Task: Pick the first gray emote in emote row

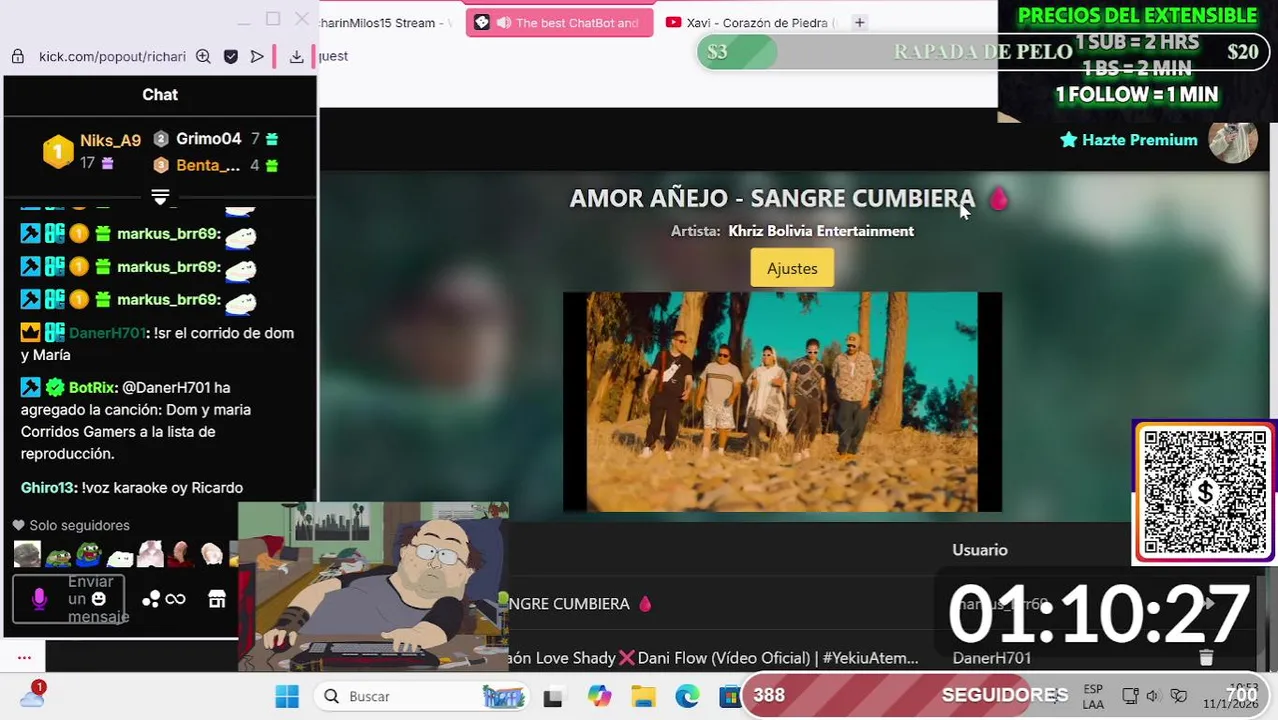Action: [x=27, y=554]
